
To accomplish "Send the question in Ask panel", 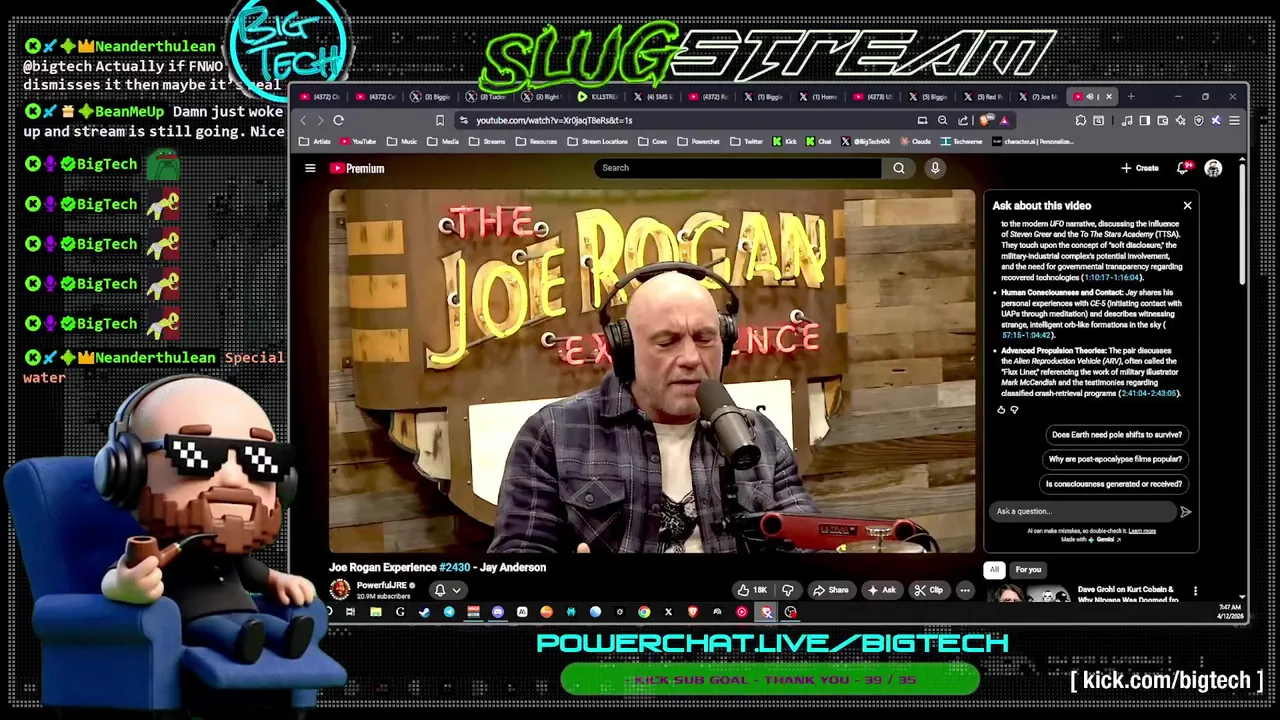I will point(1185,511).
